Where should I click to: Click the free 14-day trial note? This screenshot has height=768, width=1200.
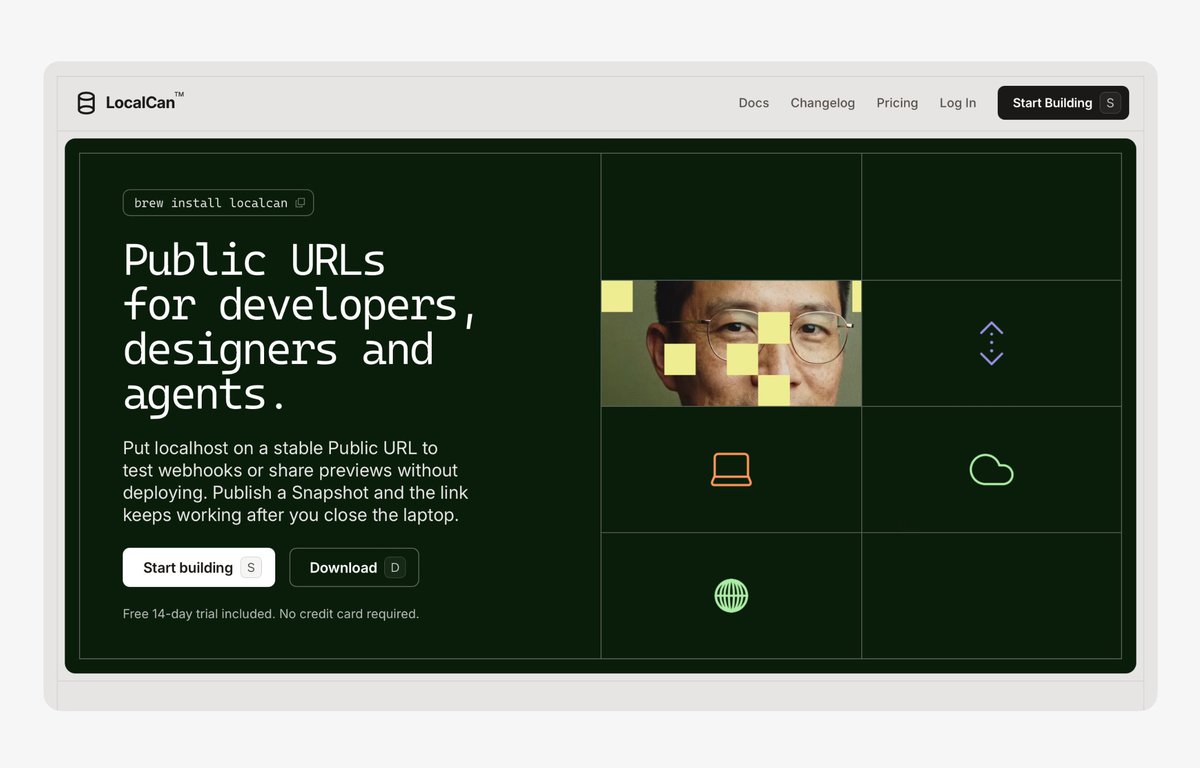(x=271, y=614)
